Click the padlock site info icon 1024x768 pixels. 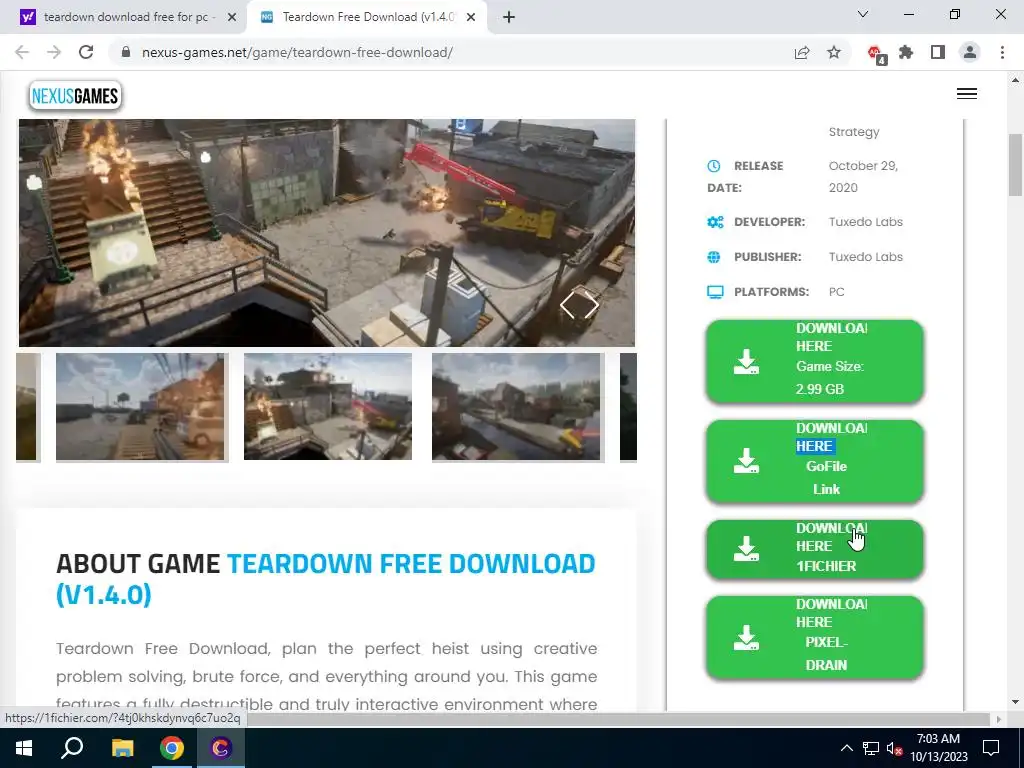point(126,52)
